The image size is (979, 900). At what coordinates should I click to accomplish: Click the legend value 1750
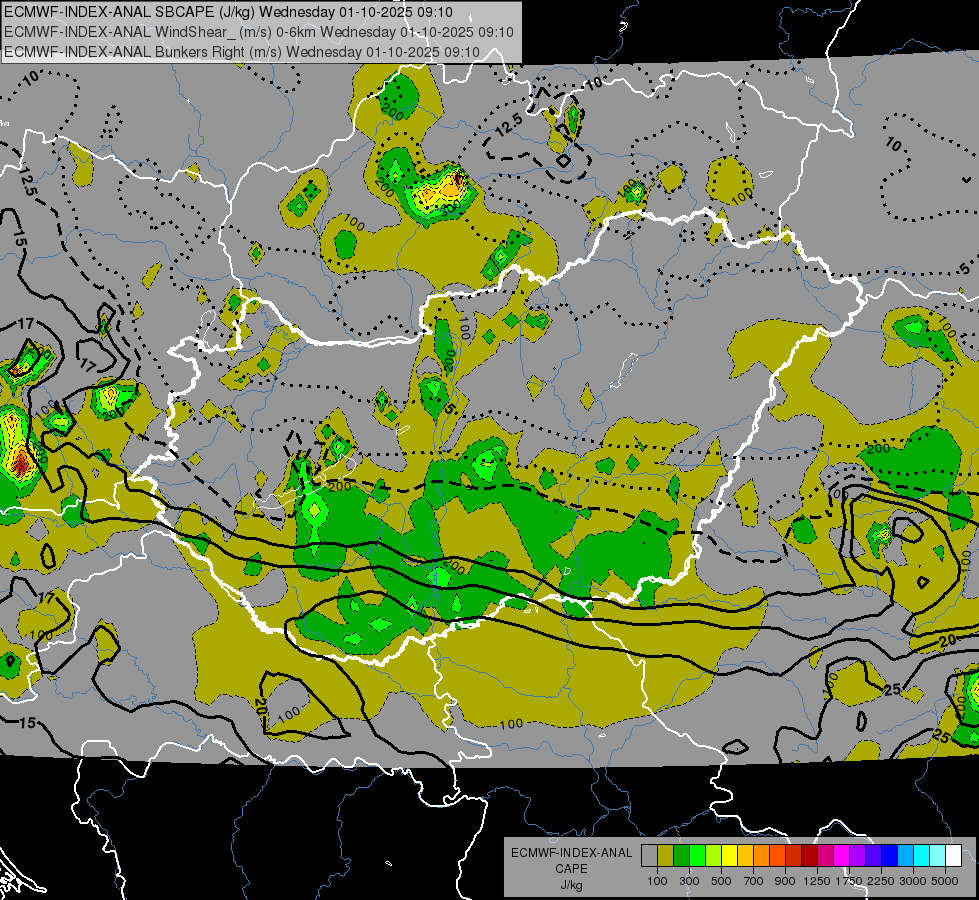(849, 881)
